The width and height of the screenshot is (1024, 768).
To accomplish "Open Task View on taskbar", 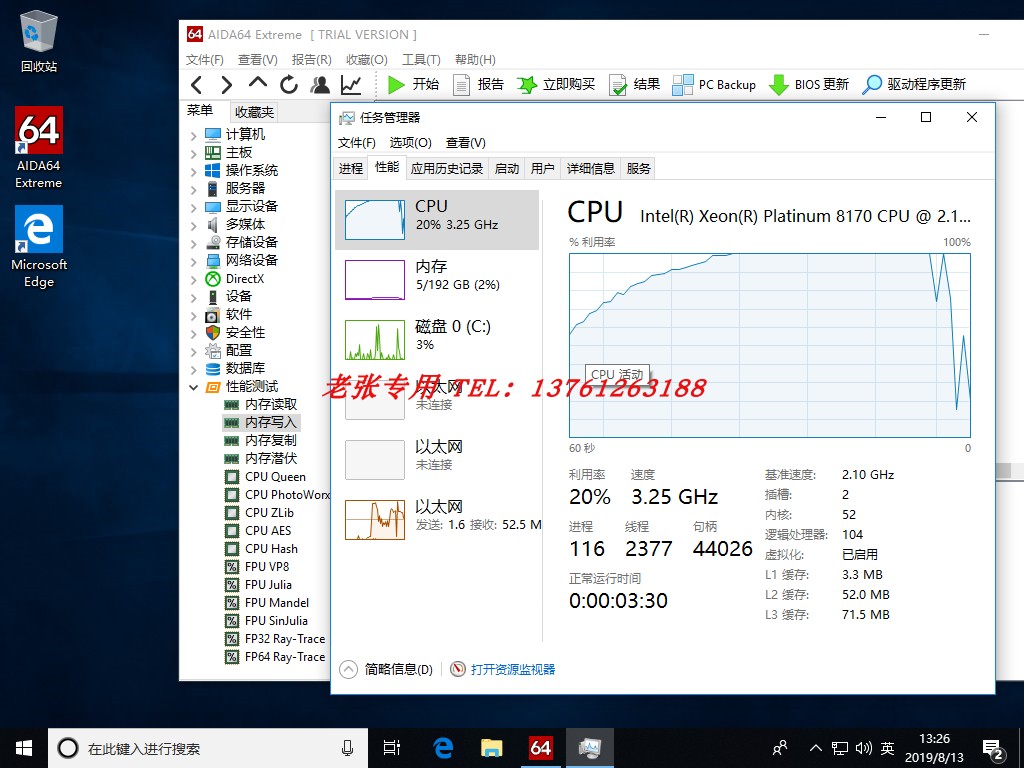I will [392, 748].
